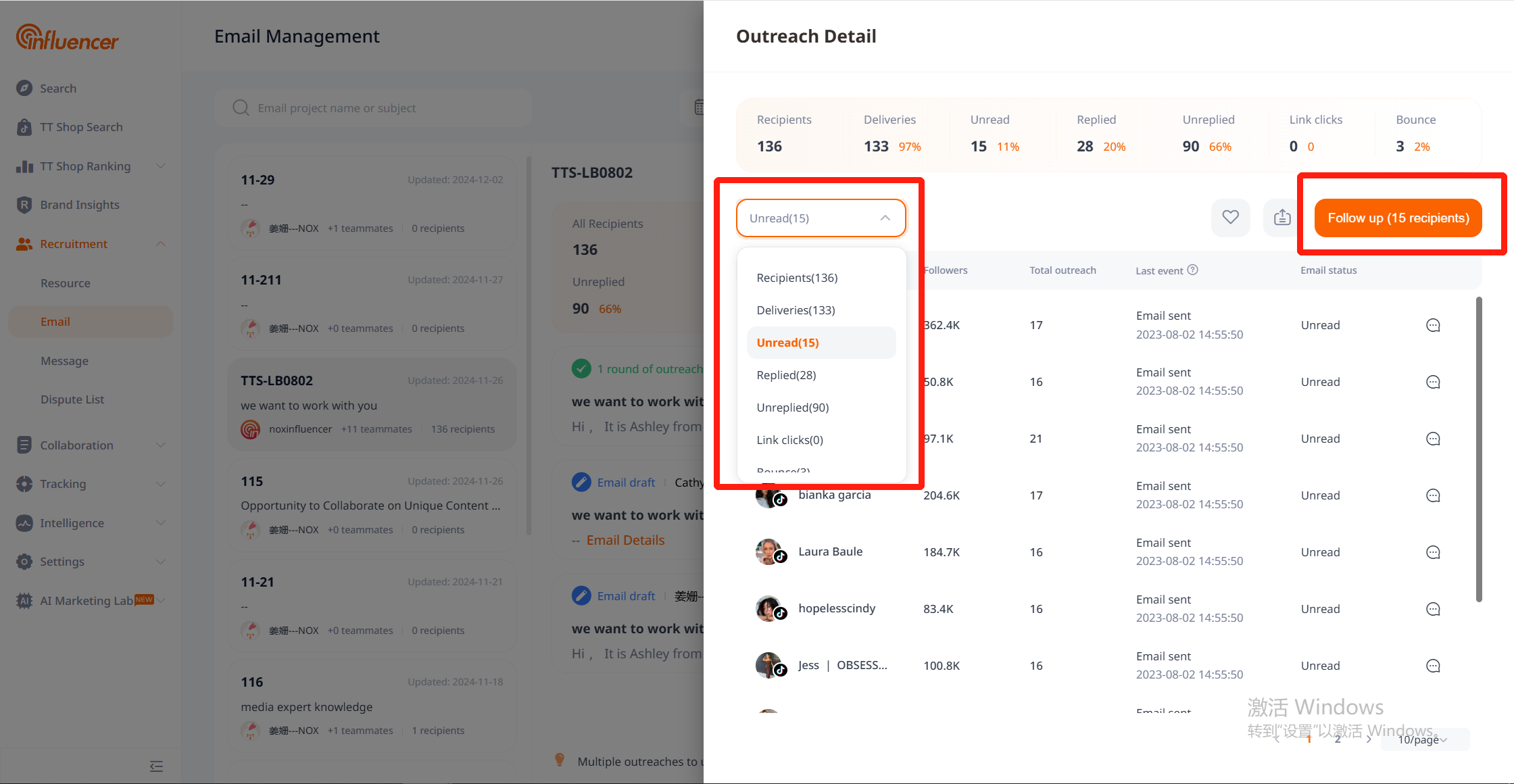Click Follow up (15 recipients) button
The width and height of the screenshot is (1514, 784).
point(1398,218)
